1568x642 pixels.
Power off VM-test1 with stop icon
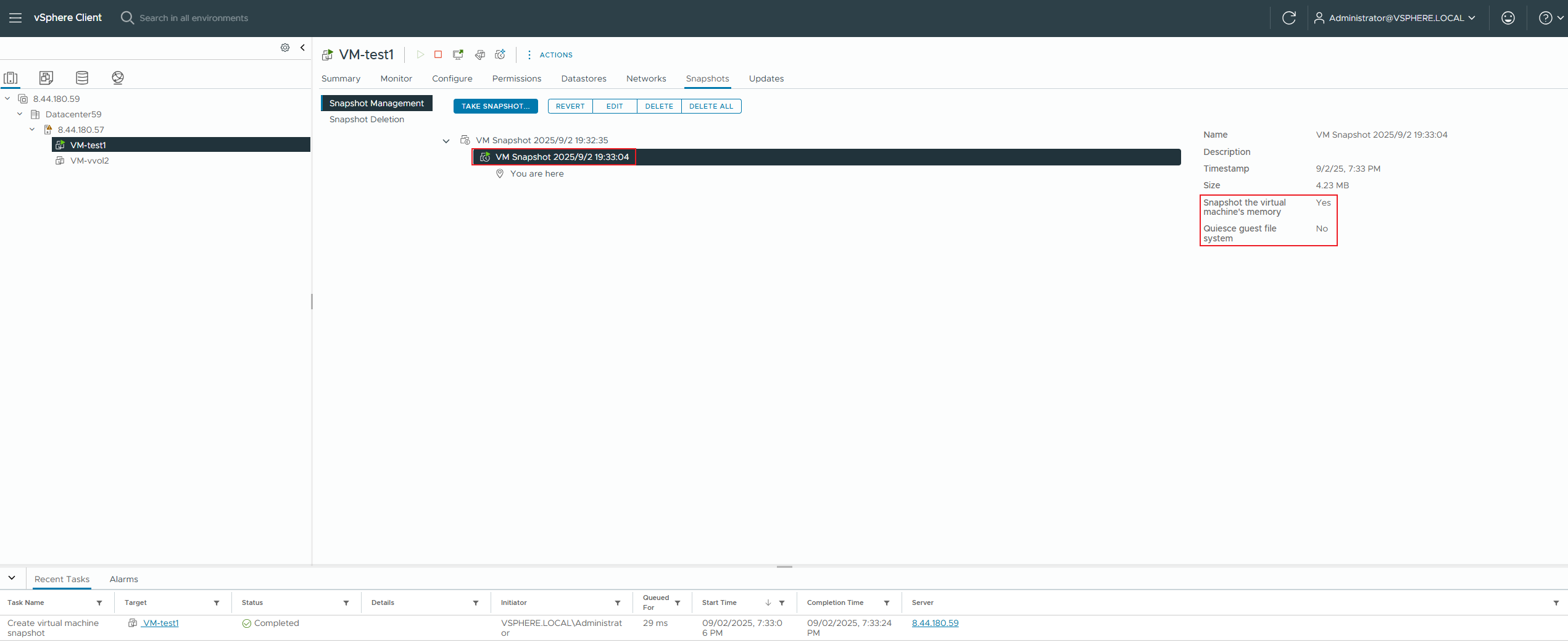438,54
